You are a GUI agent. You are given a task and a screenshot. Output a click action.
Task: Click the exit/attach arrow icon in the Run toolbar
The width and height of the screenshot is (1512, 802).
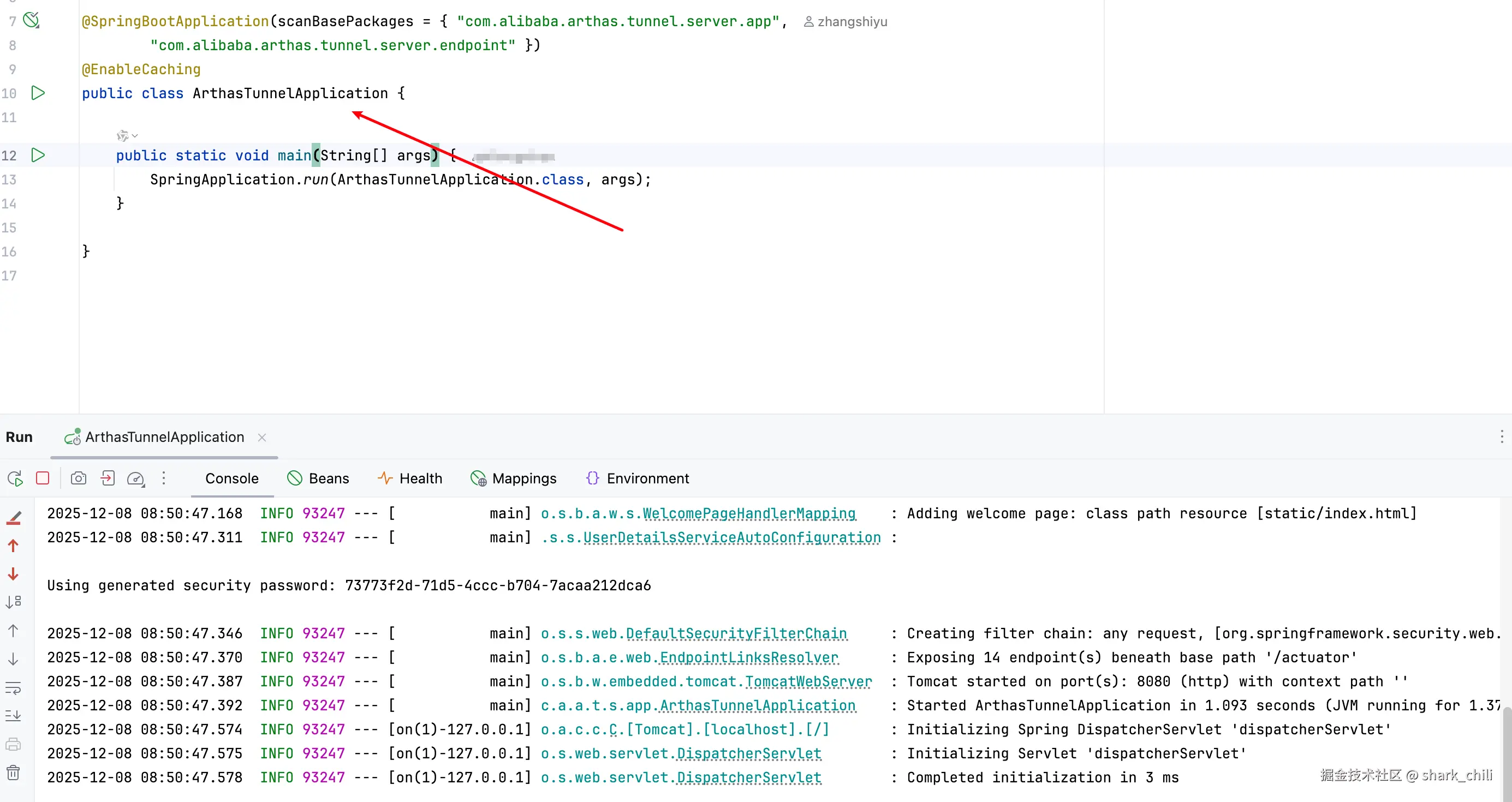coord(108,478)
